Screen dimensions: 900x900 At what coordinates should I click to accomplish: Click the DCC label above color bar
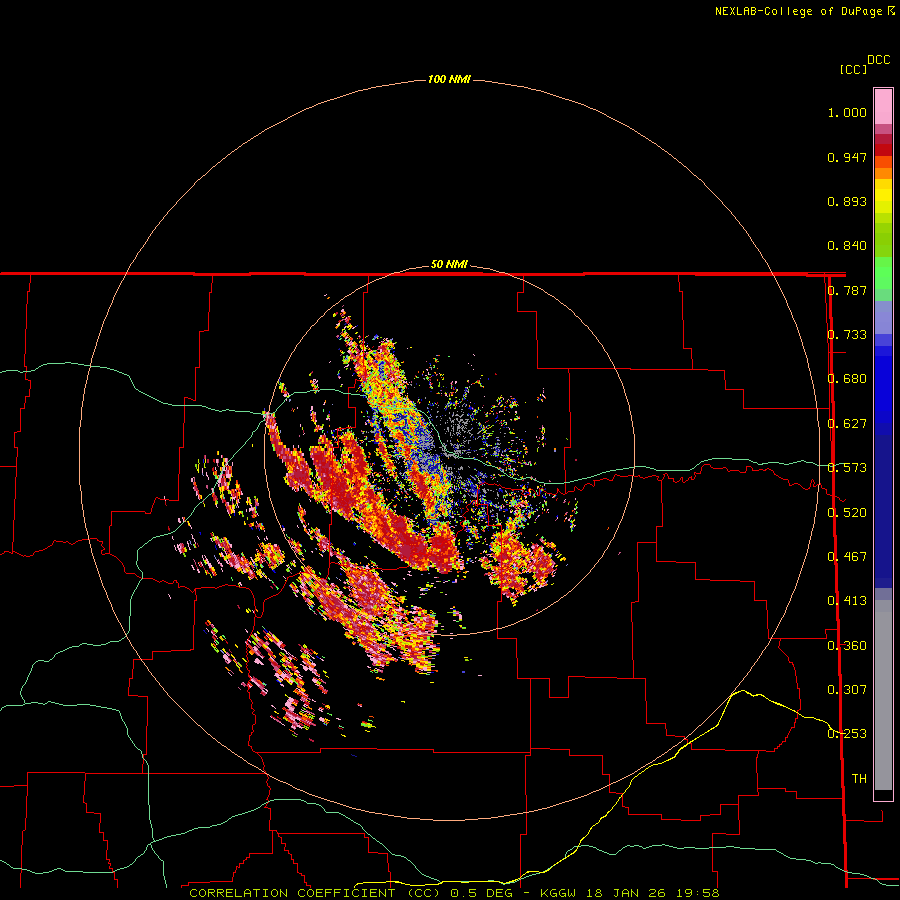pos(878,60)
